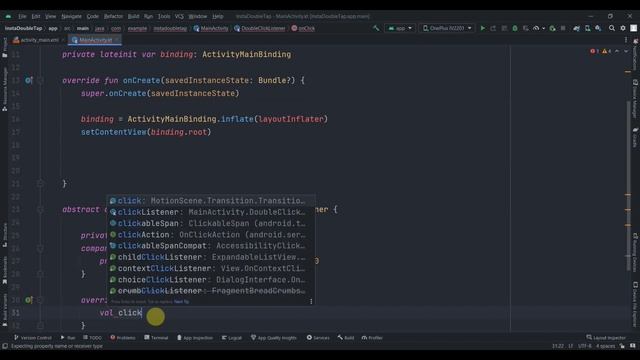This screenshot has height=360, width=640.
Task: Click the green Debug bug icon
Action: coord(515,28)
